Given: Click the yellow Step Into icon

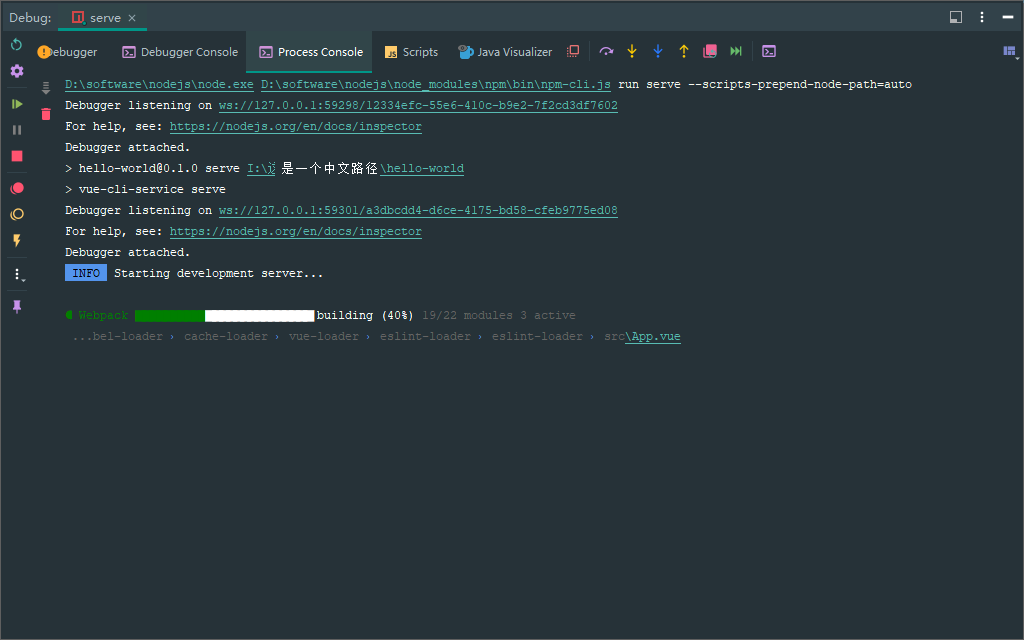Looking at the screenshot, I should (x=632, y=51).
